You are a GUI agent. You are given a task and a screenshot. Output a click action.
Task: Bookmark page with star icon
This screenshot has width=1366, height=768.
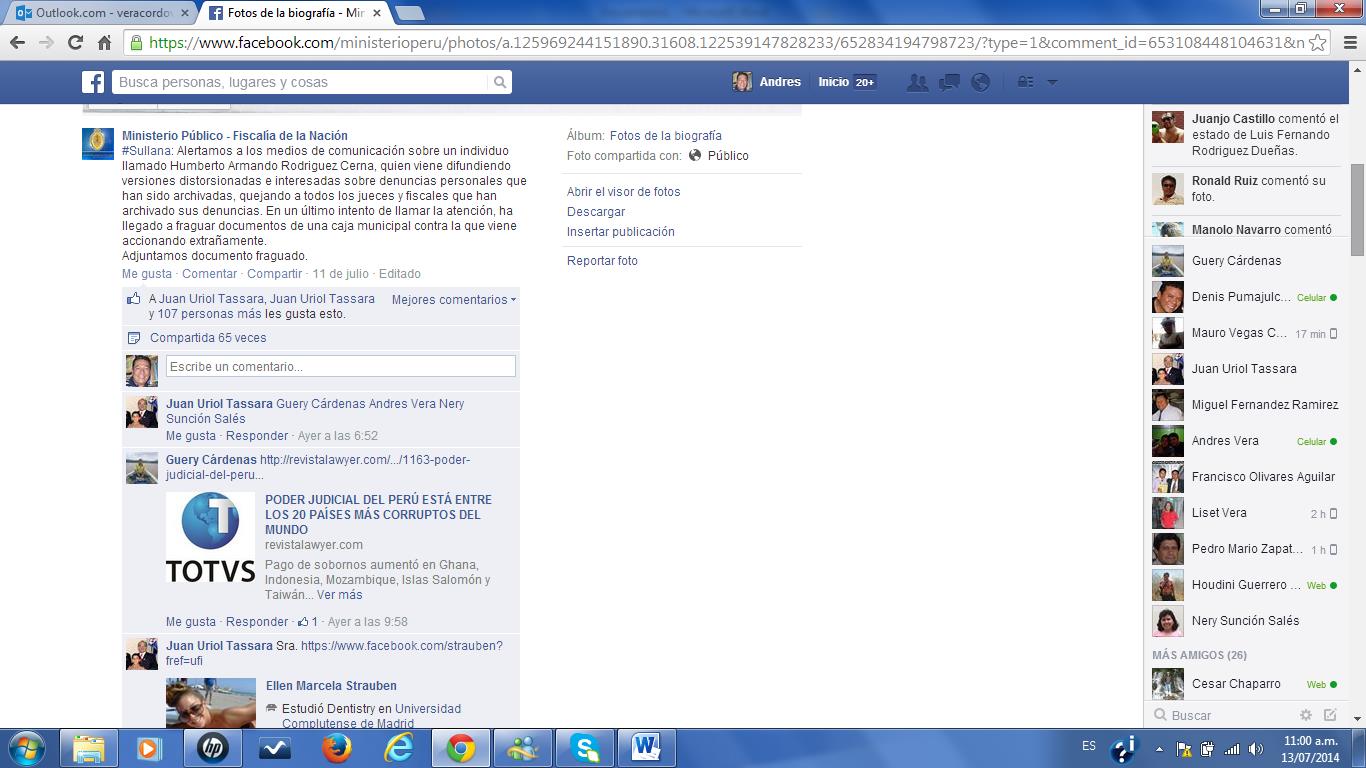pos(1318,42)
